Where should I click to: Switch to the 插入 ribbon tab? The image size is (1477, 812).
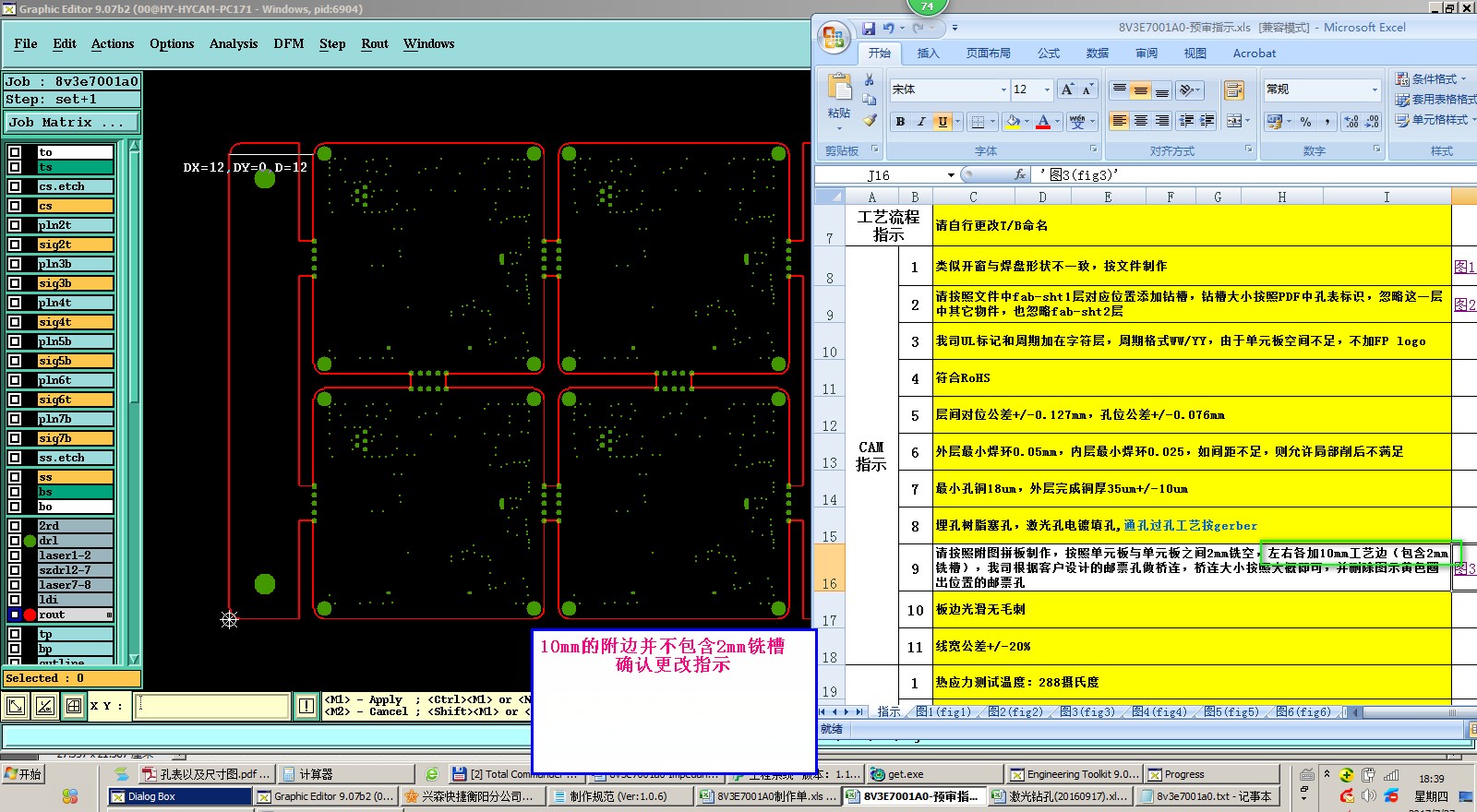point(928,54)
